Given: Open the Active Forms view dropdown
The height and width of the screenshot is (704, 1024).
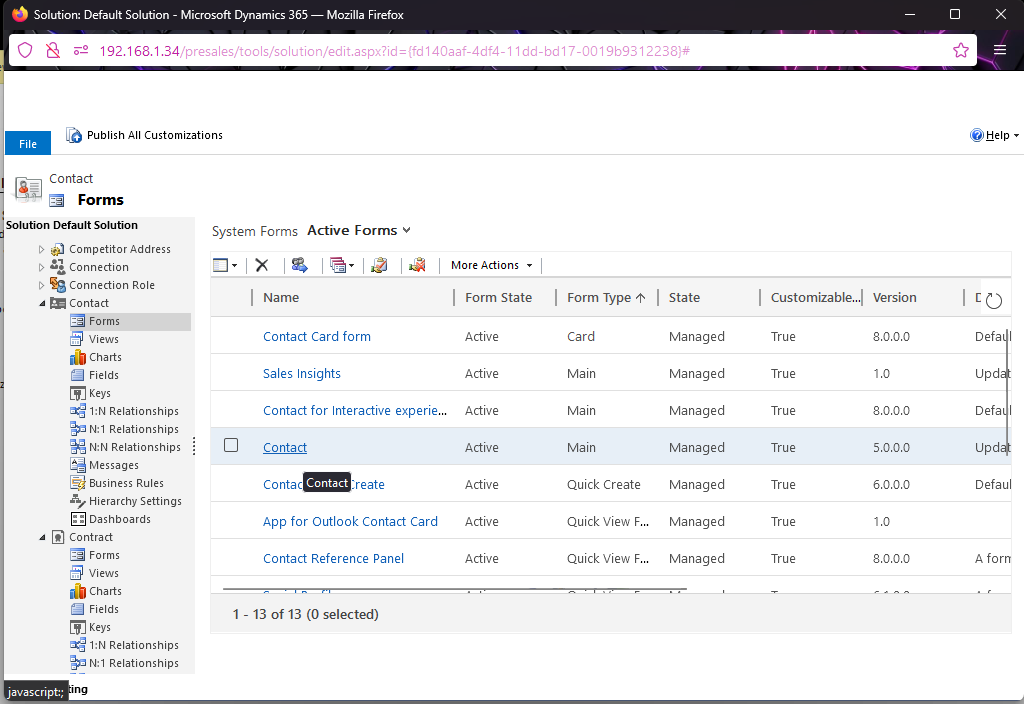Looking at the screenshot, I should pyautogui.click(x=359, y=231).
